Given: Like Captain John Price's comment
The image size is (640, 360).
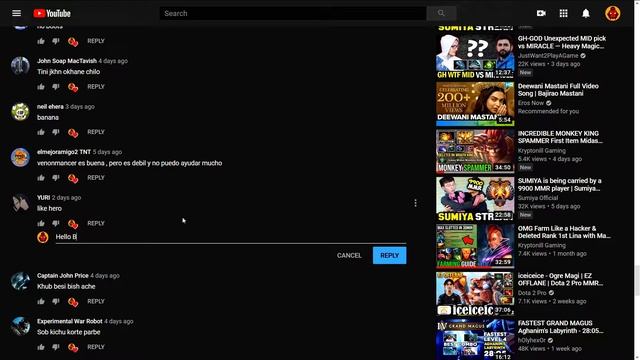Looking at the screenshot, I should (x=41, y=301).
